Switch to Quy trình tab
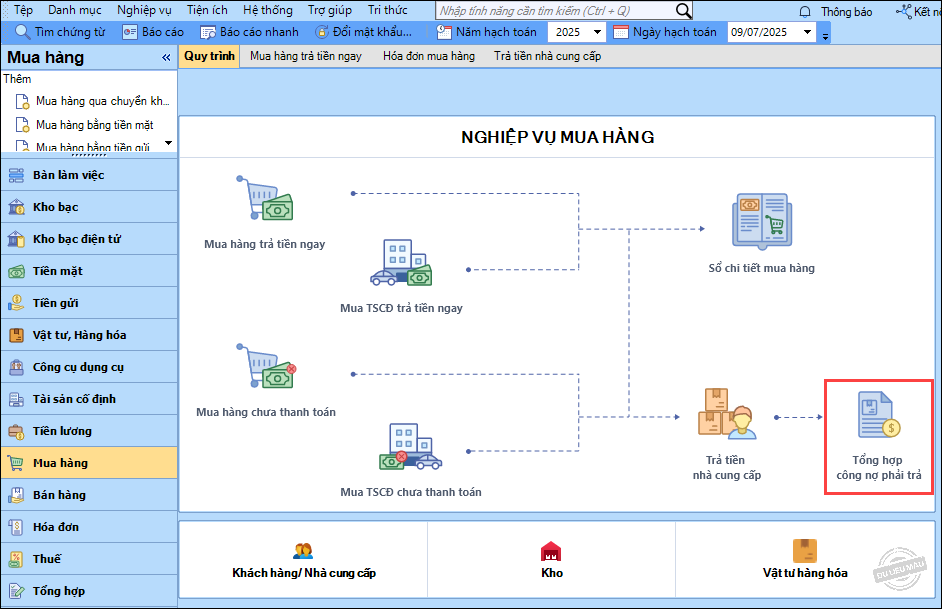Screen dimensions: 942x609 coord(209,56)
